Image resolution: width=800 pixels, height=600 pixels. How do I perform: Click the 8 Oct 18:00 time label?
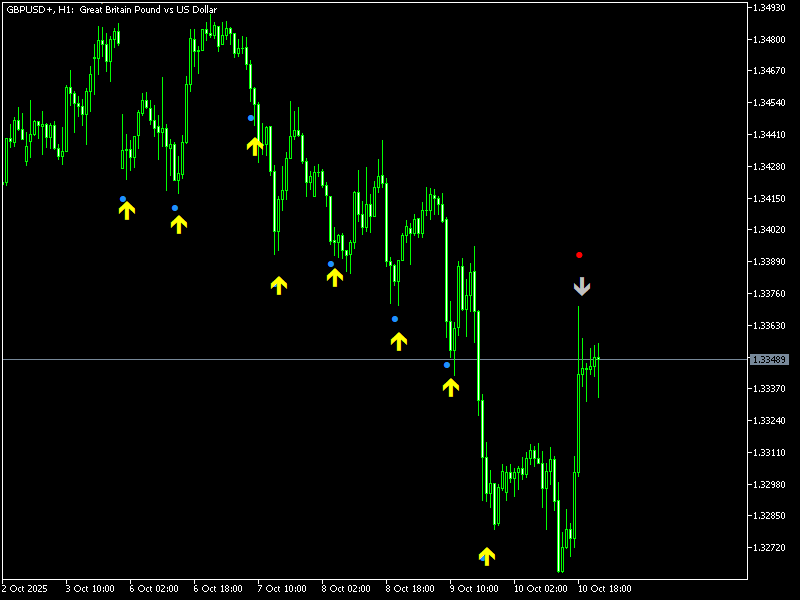[x=411, y=589]
